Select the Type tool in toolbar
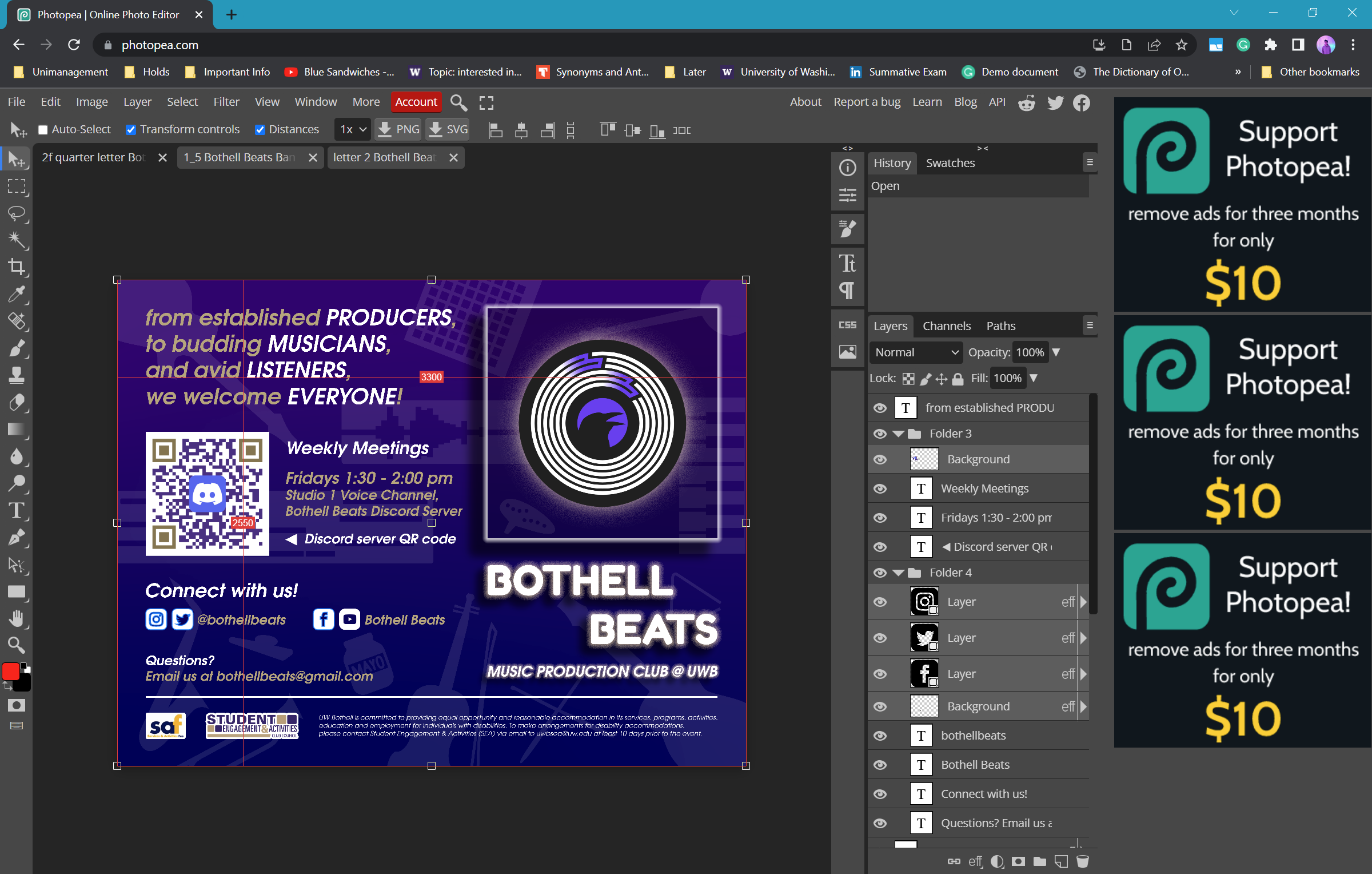This screenshot has height=874, width=1372. coord(17,510)
